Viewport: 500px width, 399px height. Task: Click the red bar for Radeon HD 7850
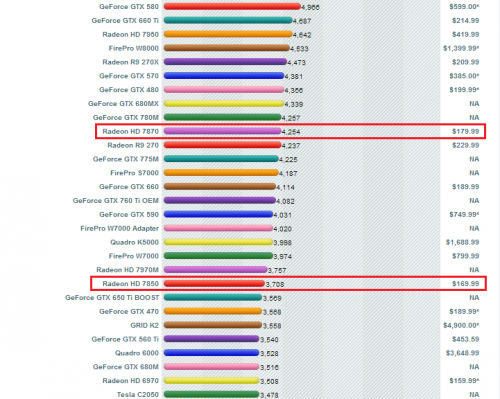tap(214, 283)
